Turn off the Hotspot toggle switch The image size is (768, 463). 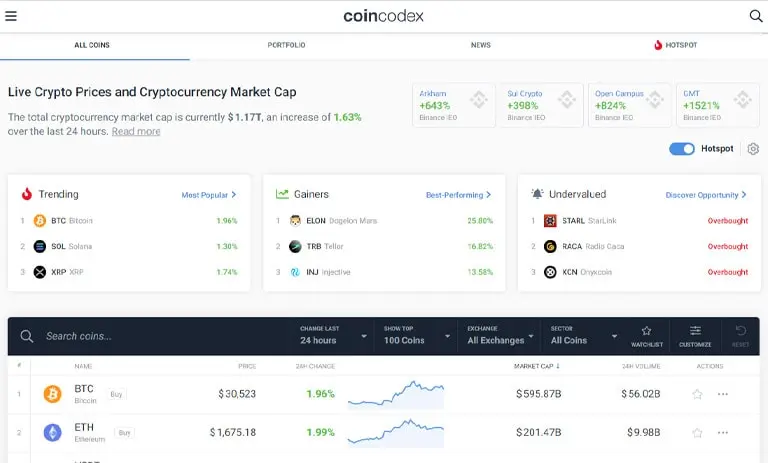[682, 149]
